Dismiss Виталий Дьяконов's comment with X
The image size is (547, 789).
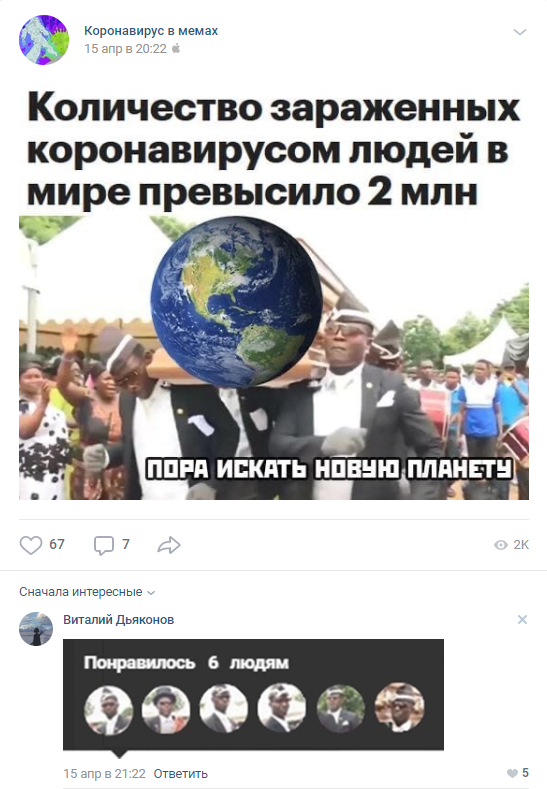[x=522, y=620]
